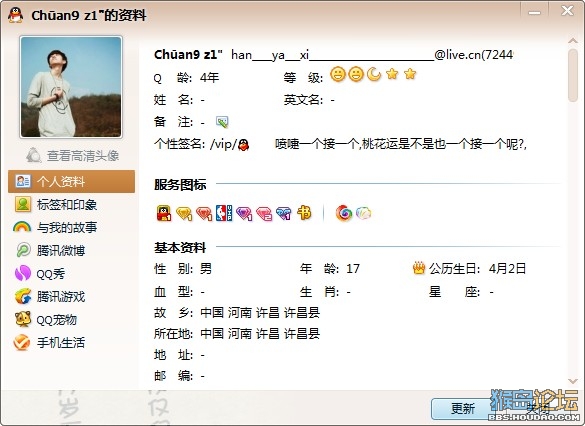Screen dimensions: 585x426
Task: Click the NBA VIP service icon
Action: pyautogui.click(x=224, y=213)
